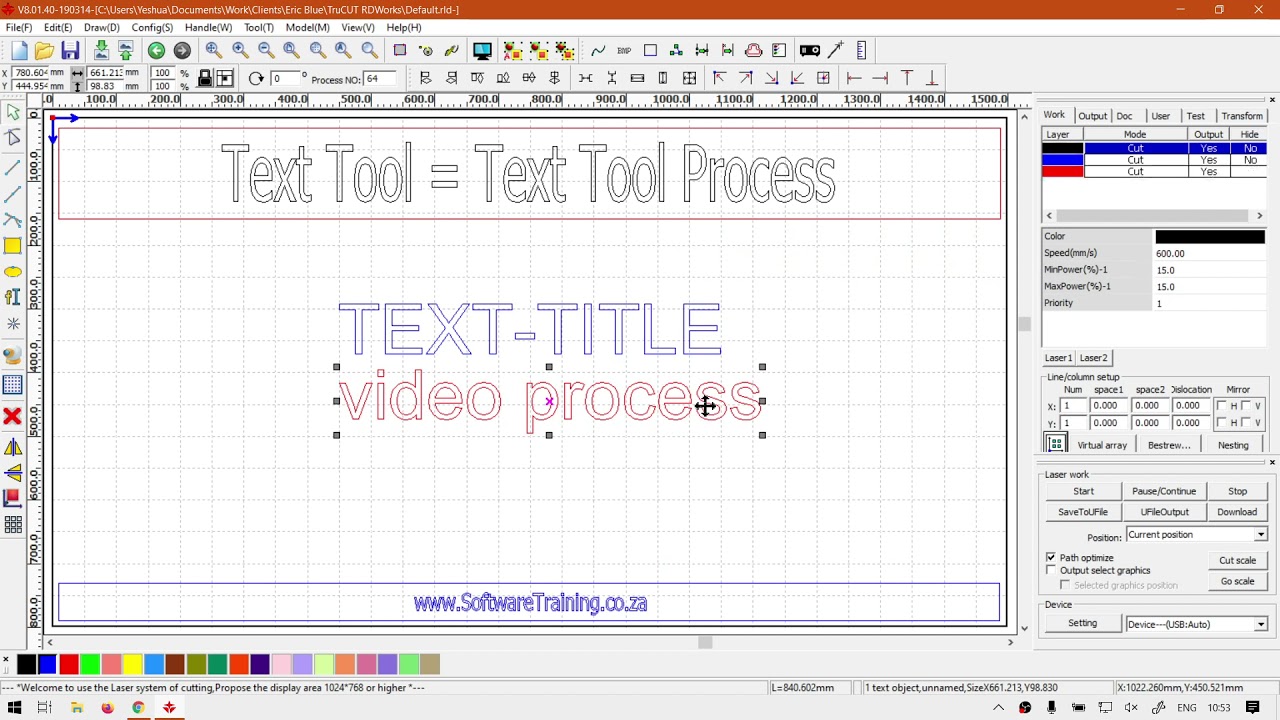Create a new document via New icon

point(19,51)
